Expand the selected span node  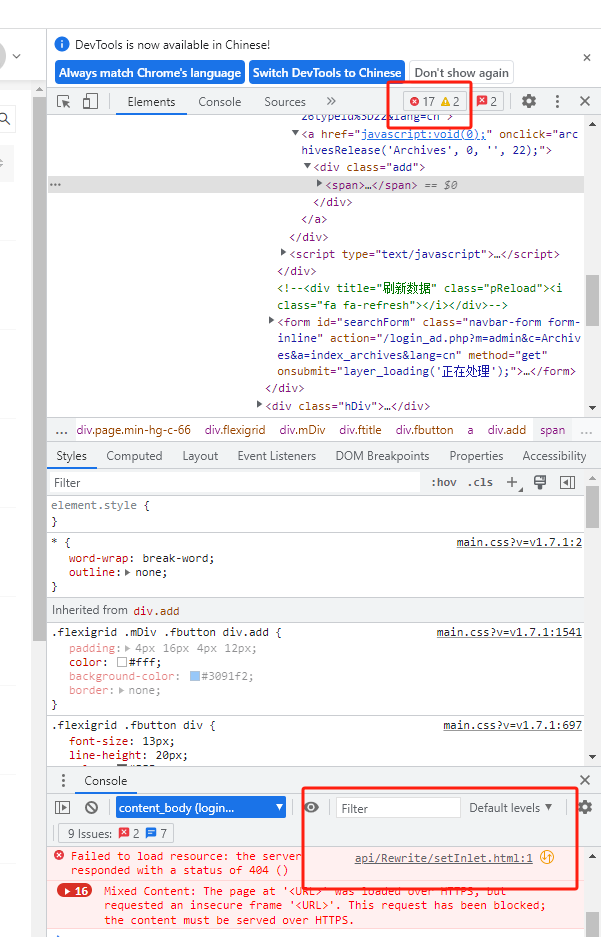click(320, 183)
